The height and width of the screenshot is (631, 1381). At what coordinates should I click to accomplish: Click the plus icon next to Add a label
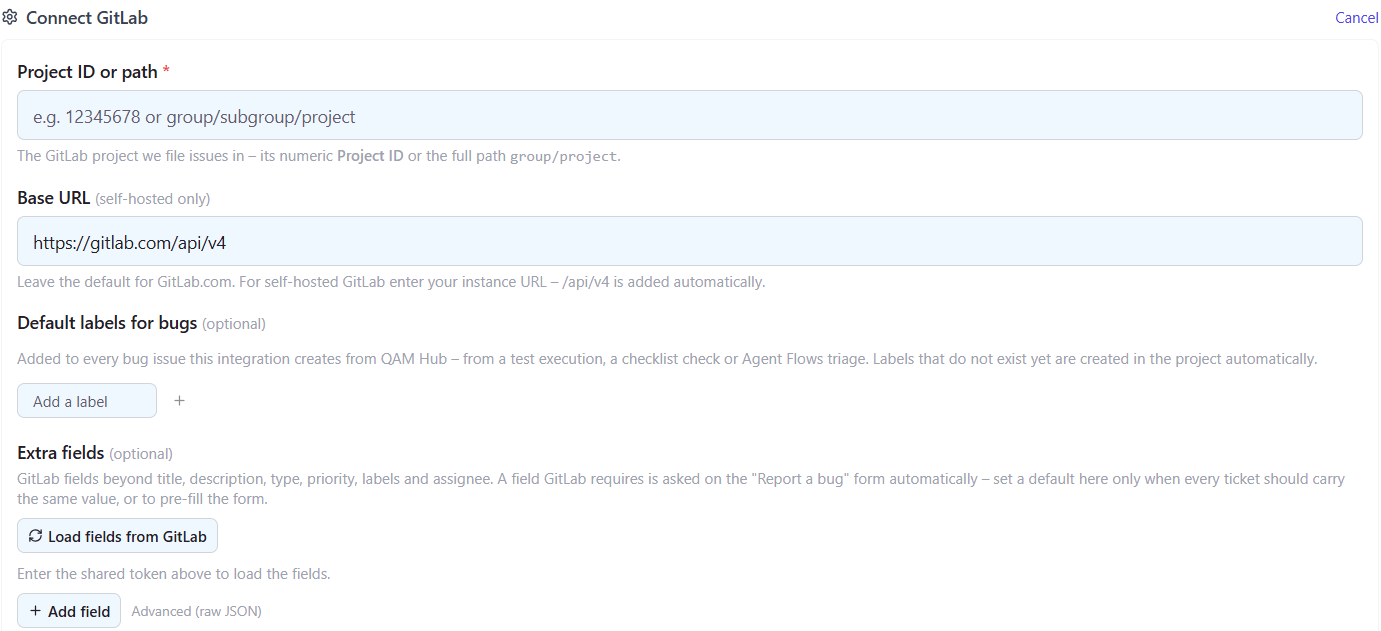180,401
